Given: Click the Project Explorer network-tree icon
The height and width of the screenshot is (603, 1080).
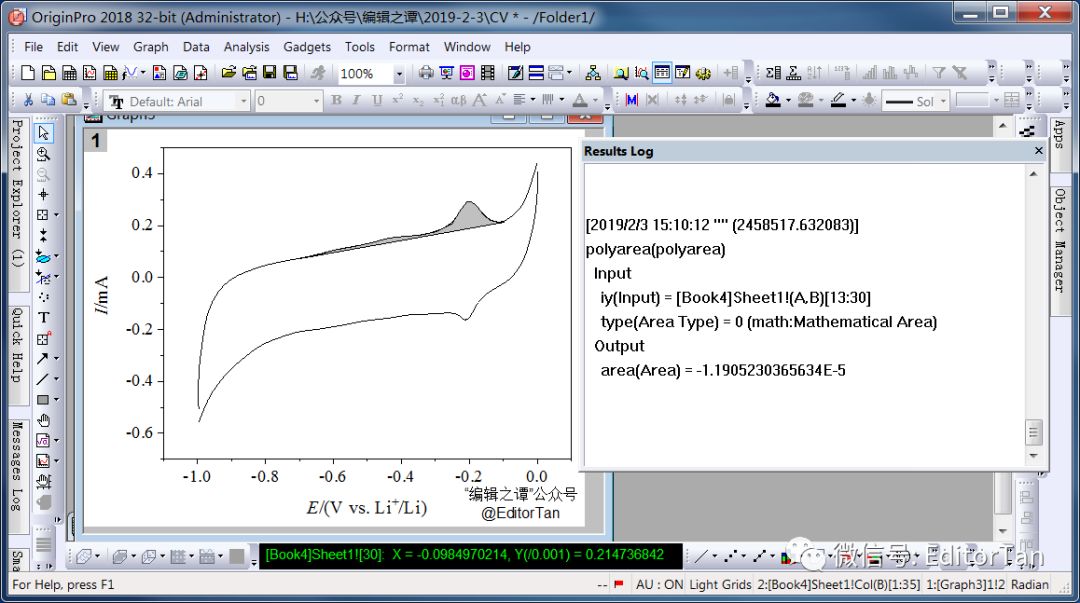Looking at the screenshot, I should (592, 73).
